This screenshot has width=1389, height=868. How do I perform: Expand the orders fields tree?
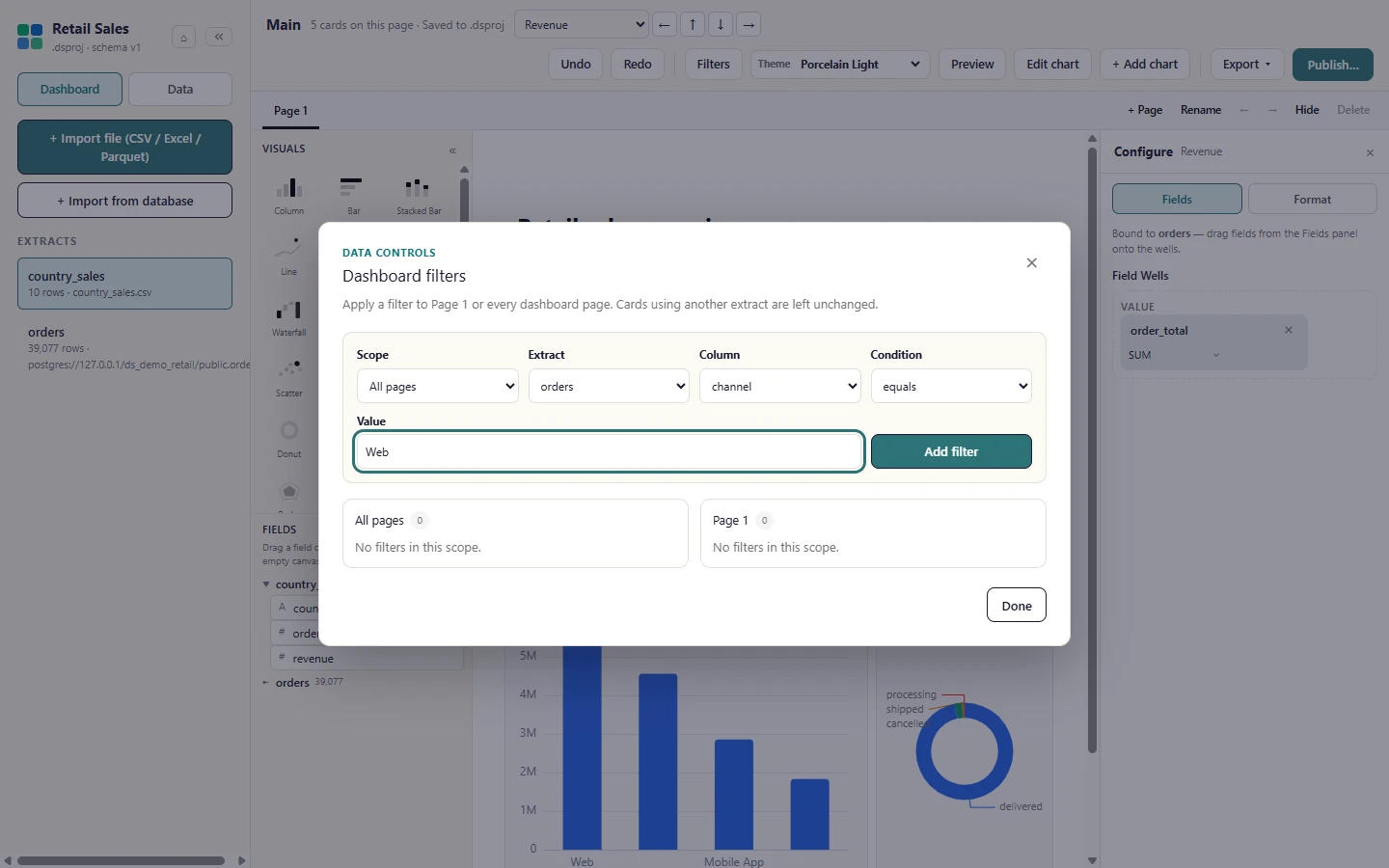click(x=266, y=683)
